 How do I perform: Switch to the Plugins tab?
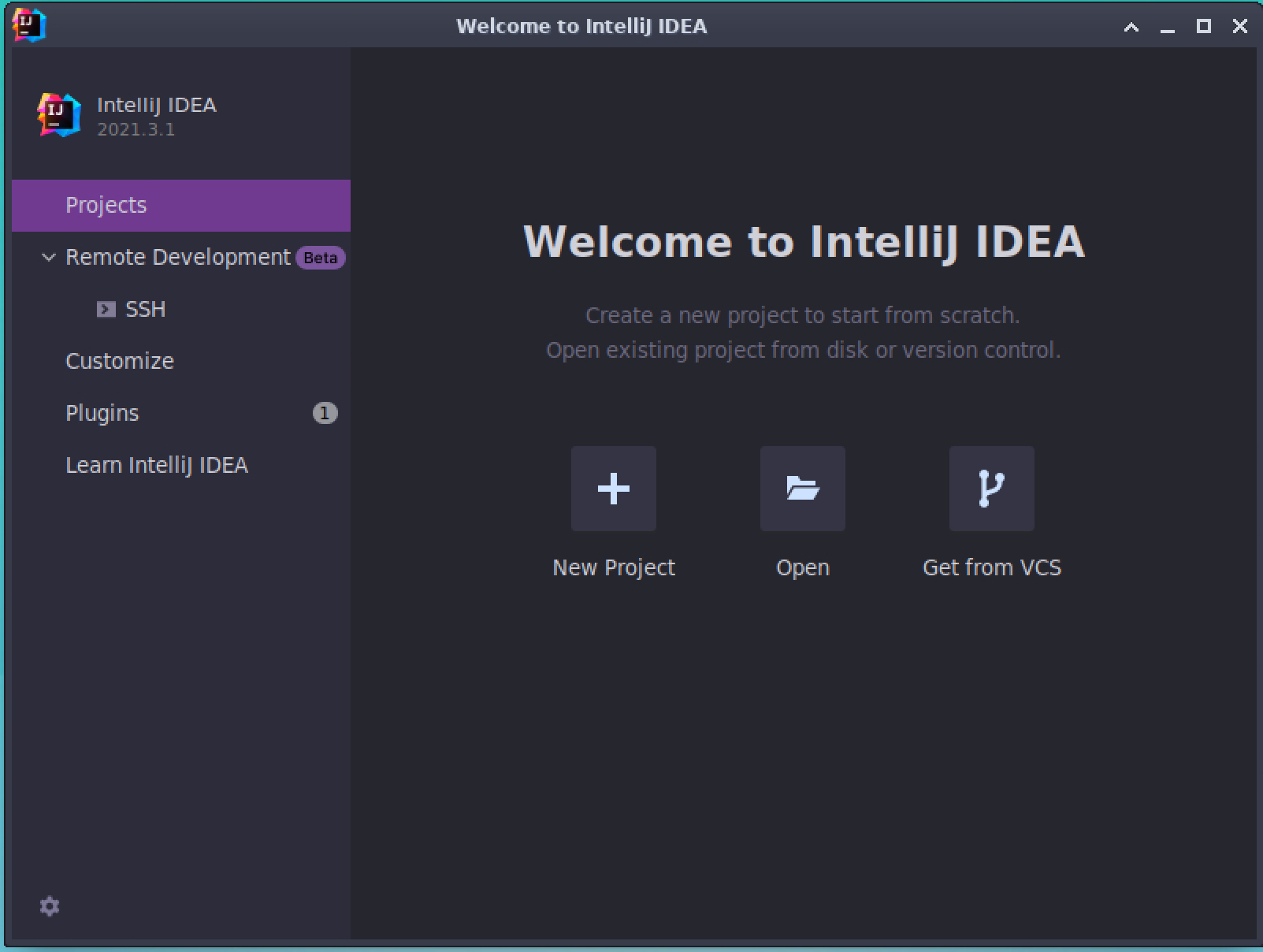pyautogui.click(x=181, y=413)
